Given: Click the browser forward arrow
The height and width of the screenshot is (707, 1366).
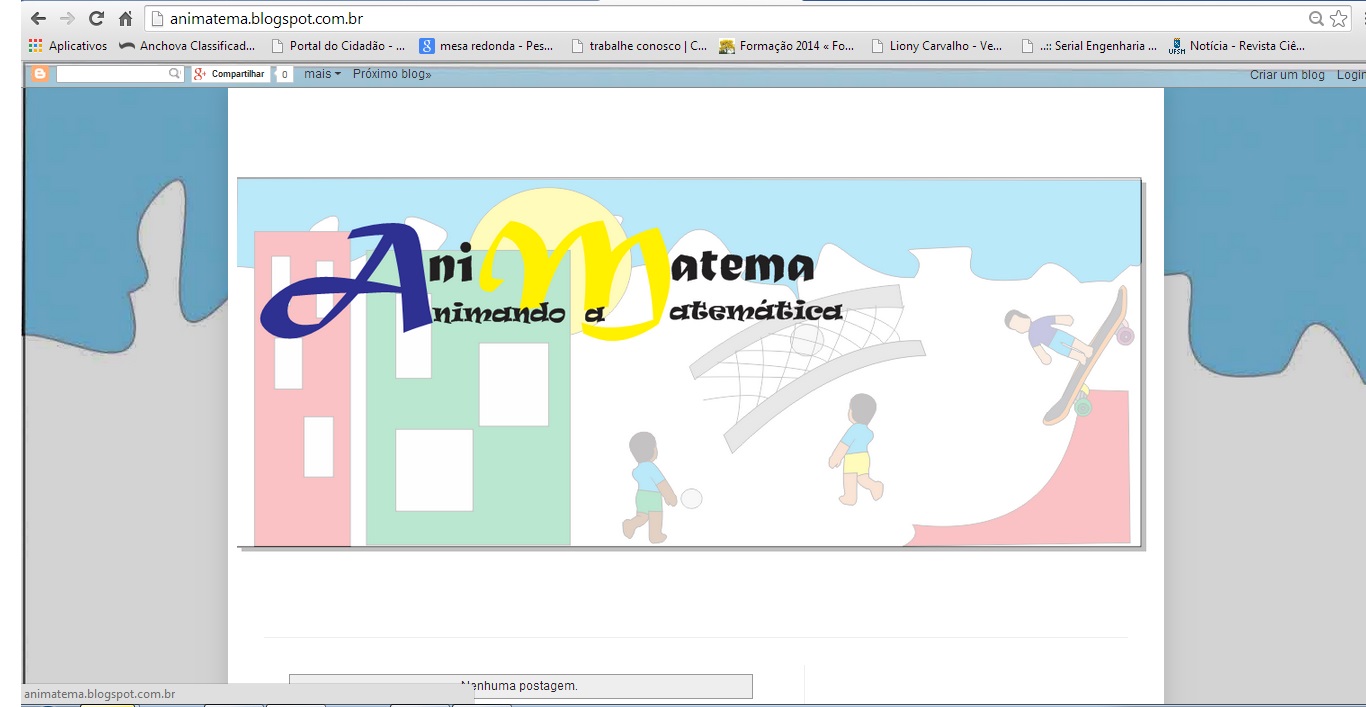Looking at the screenshot, I should (x=67, y=19).
